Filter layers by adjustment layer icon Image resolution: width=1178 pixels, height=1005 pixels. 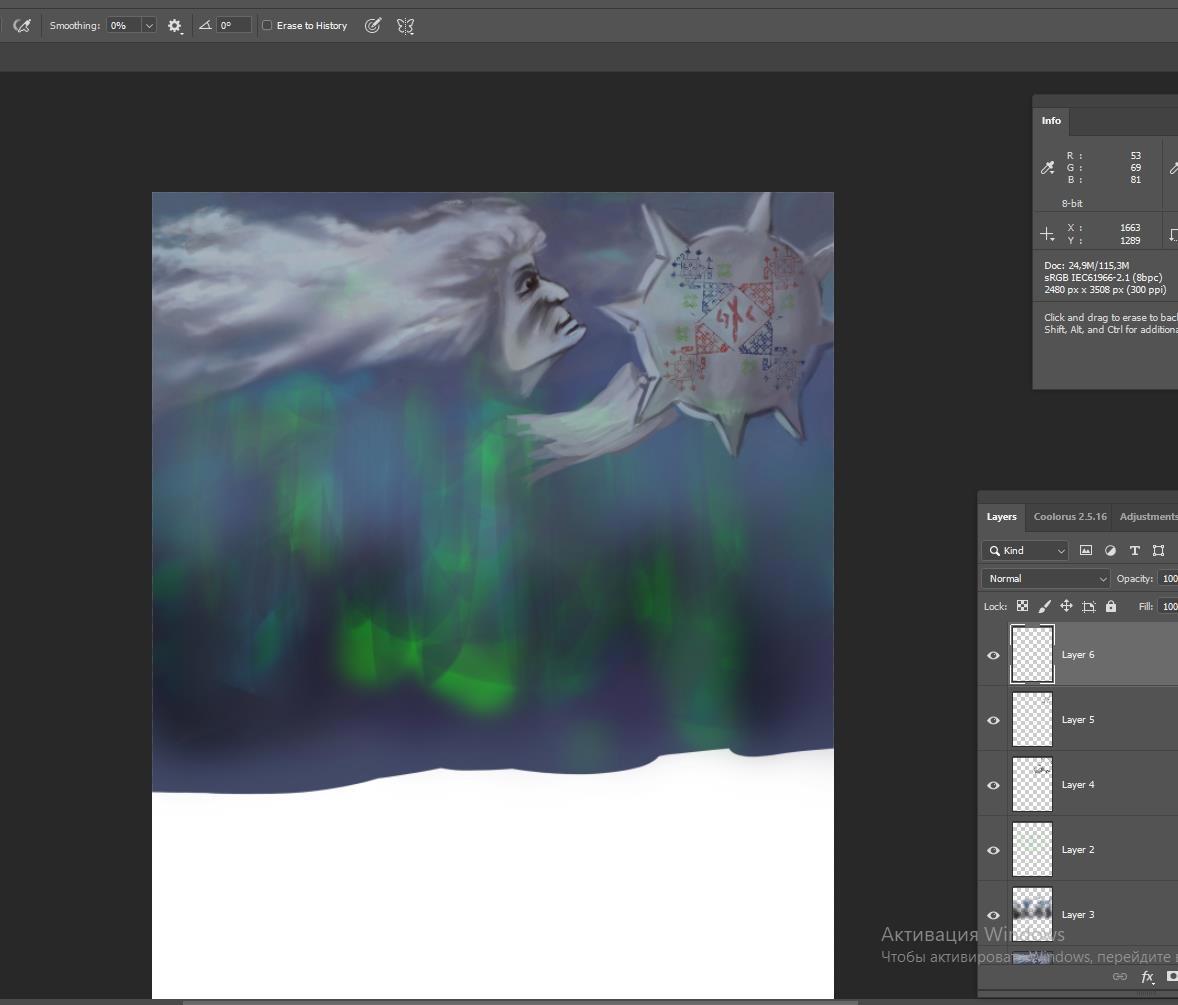1110,551
